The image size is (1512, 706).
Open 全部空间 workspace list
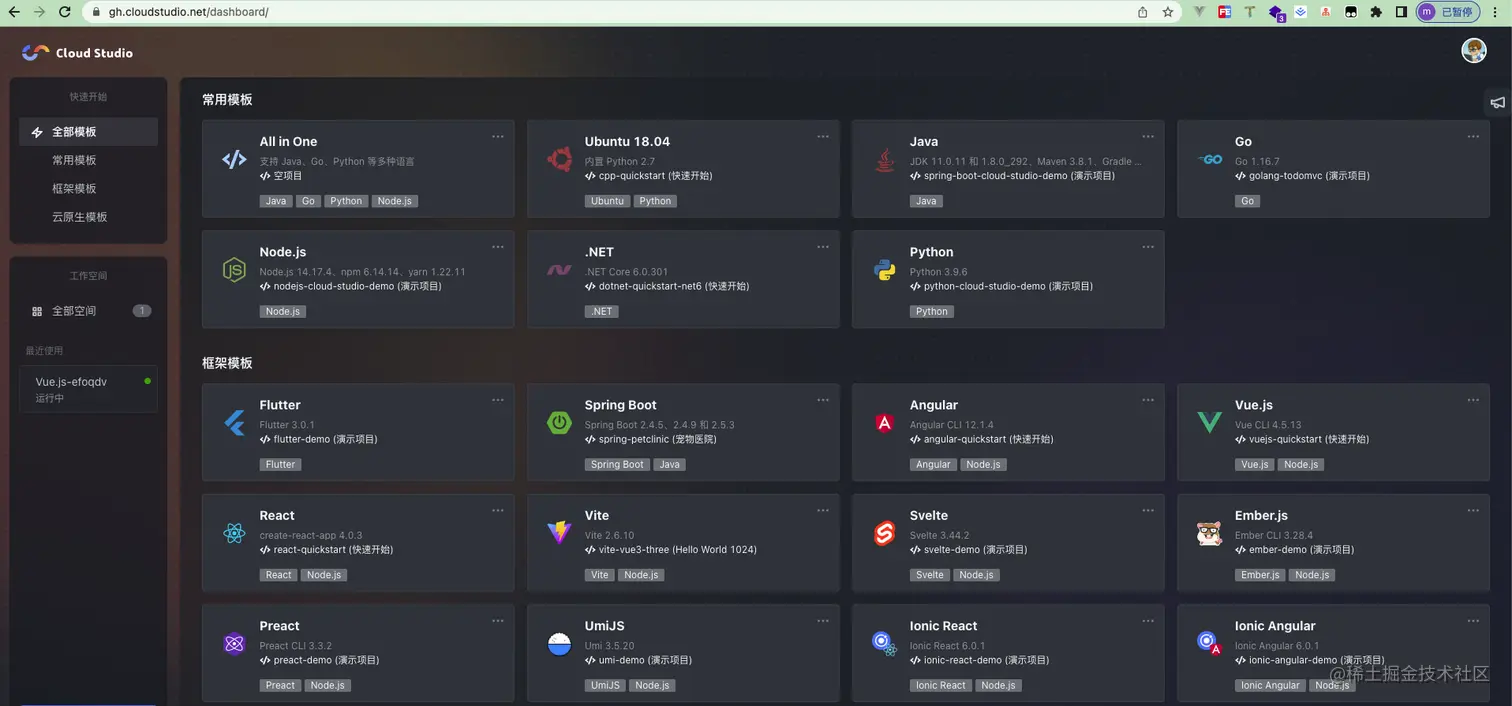[x=89, y=311]
